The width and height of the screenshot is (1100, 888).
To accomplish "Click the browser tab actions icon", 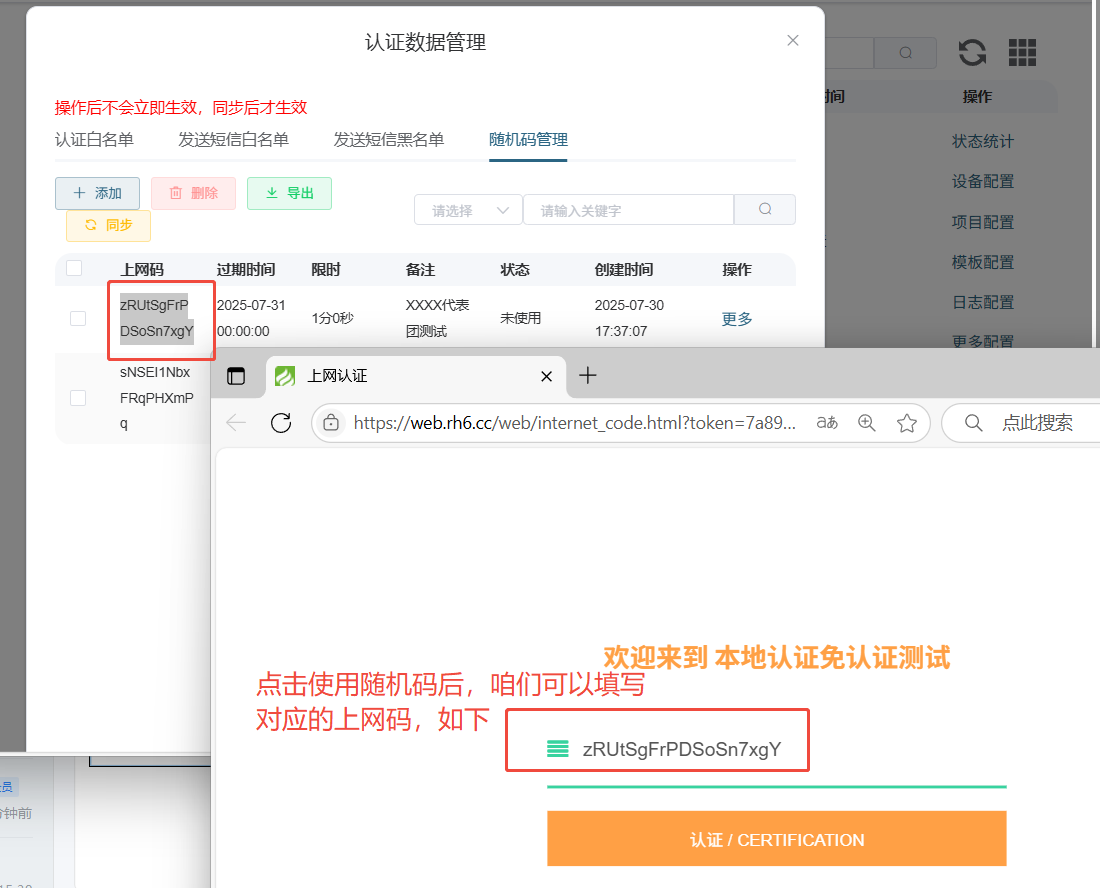I will point(236,376).
